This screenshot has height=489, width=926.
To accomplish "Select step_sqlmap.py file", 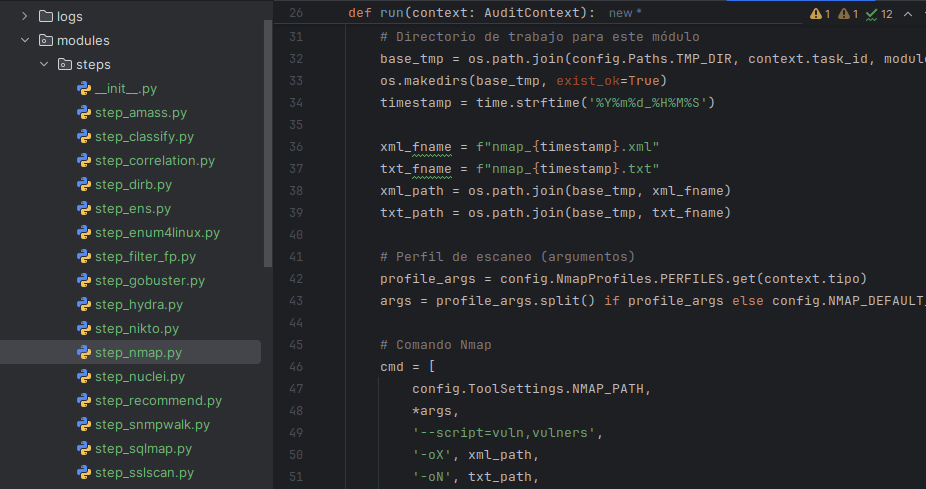I will coord(144,448).
